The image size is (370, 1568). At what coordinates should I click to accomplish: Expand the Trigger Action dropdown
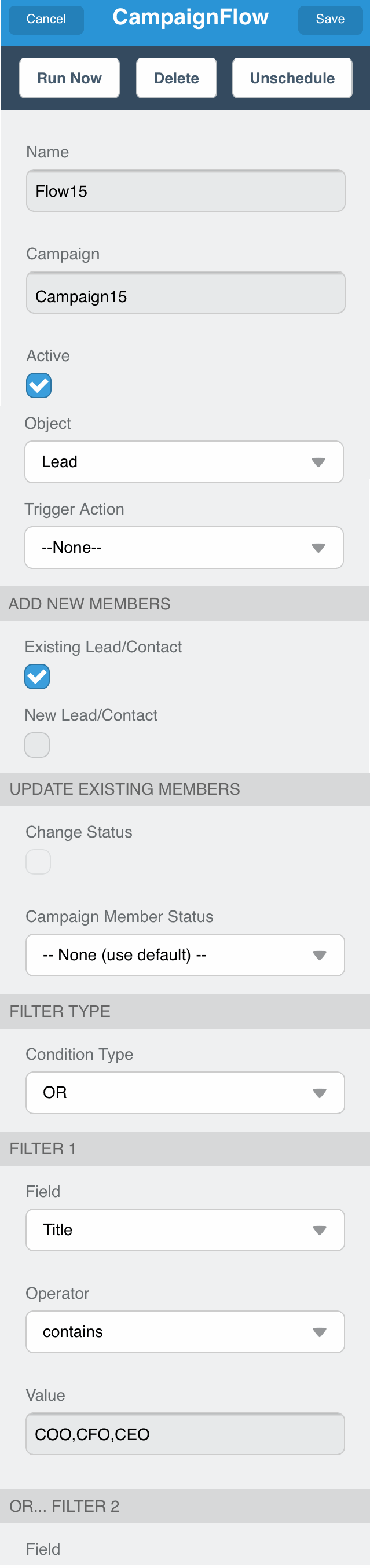click(184, 547)
